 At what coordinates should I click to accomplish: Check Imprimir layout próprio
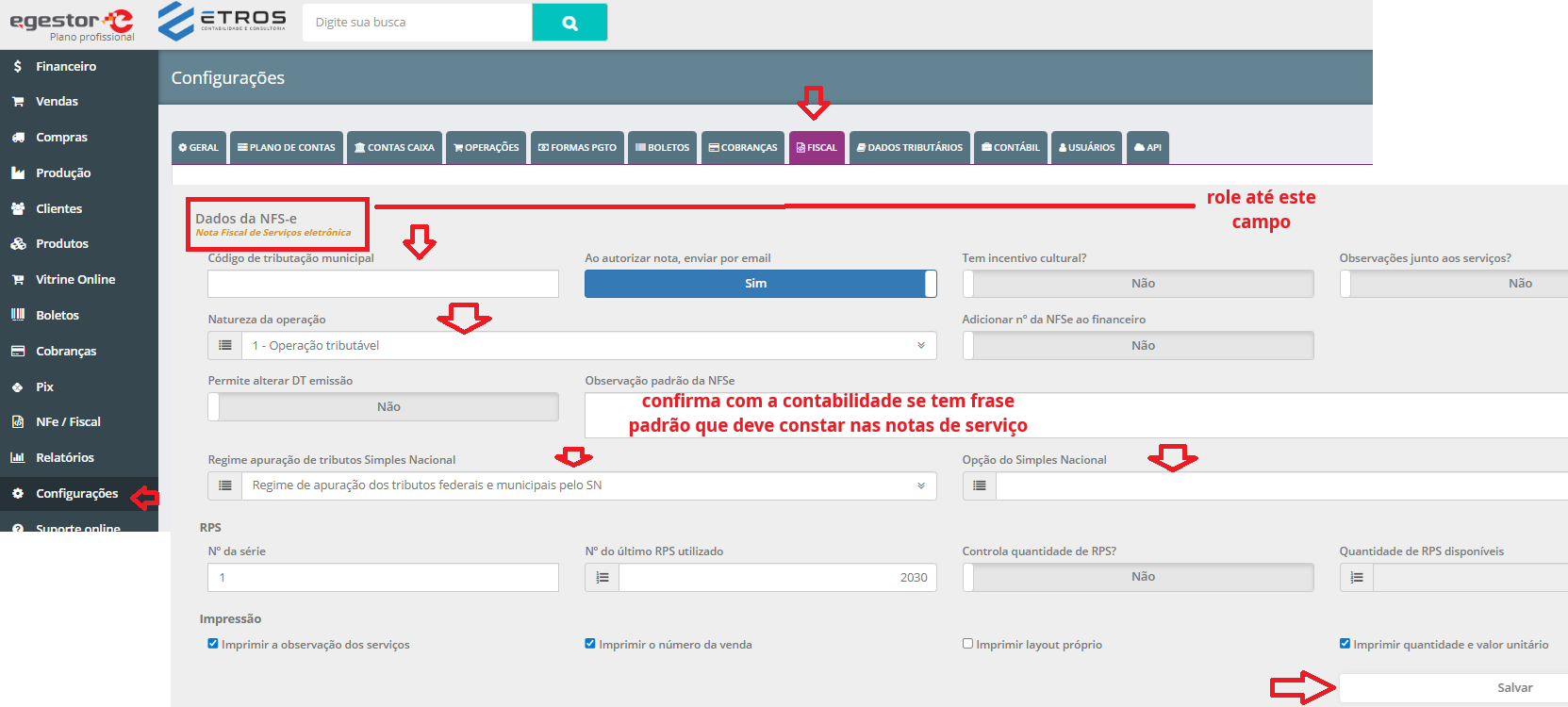click(x=967, y=644)
